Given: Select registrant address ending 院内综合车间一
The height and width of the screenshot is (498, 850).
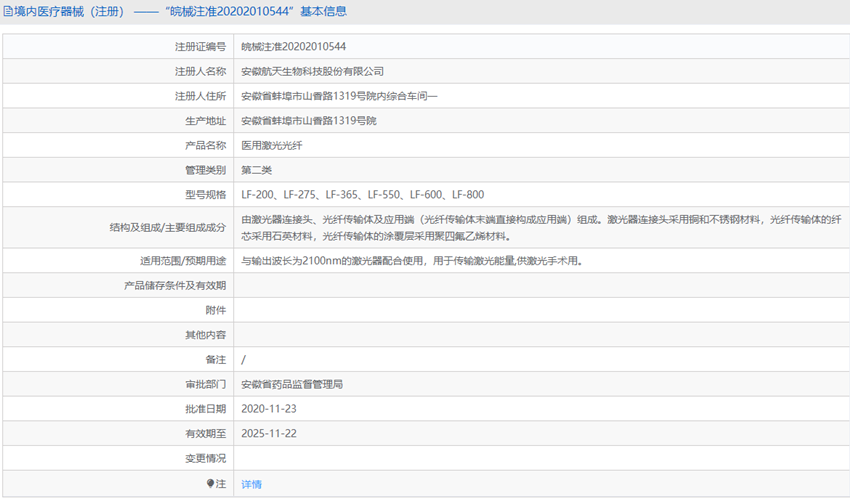Looking at the screenshot, I should pyautogui.click(x=339, y=96).
